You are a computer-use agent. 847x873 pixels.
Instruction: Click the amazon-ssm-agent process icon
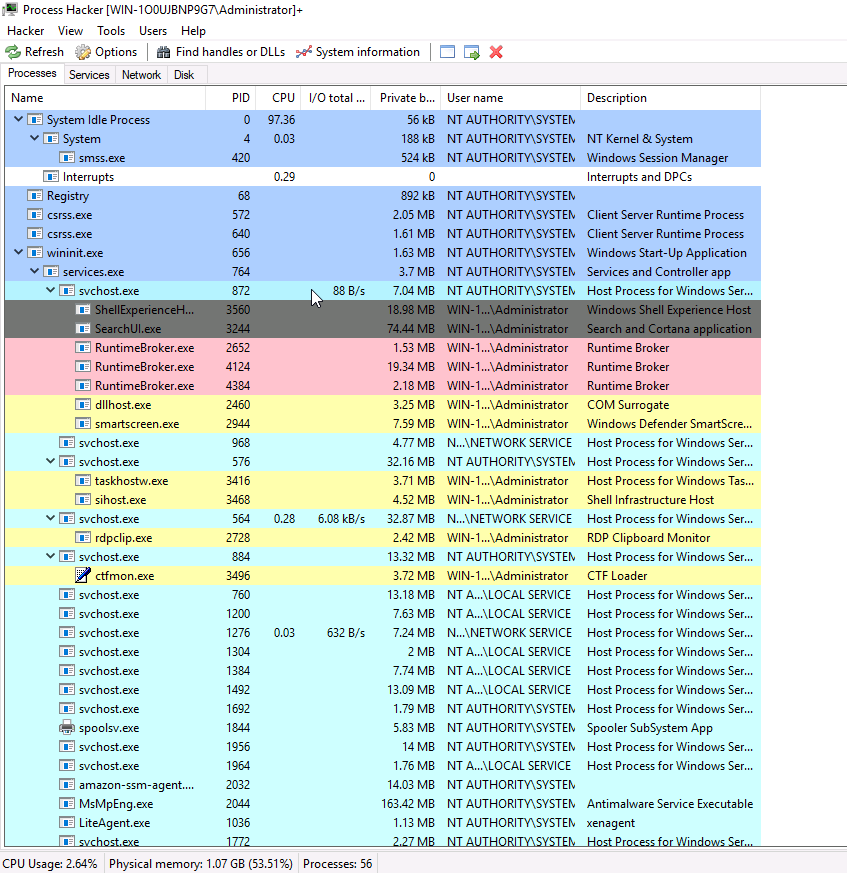pos(67,785)
